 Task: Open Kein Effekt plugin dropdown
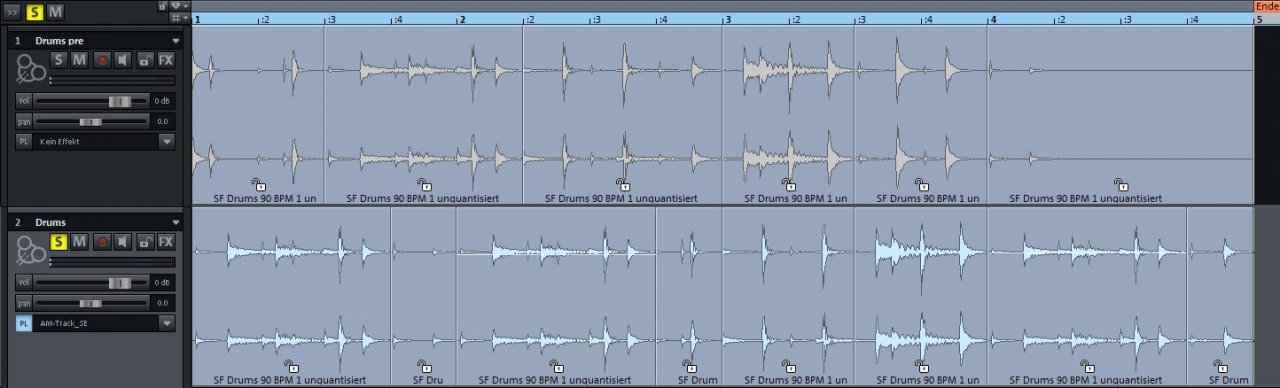coord(166,141)
